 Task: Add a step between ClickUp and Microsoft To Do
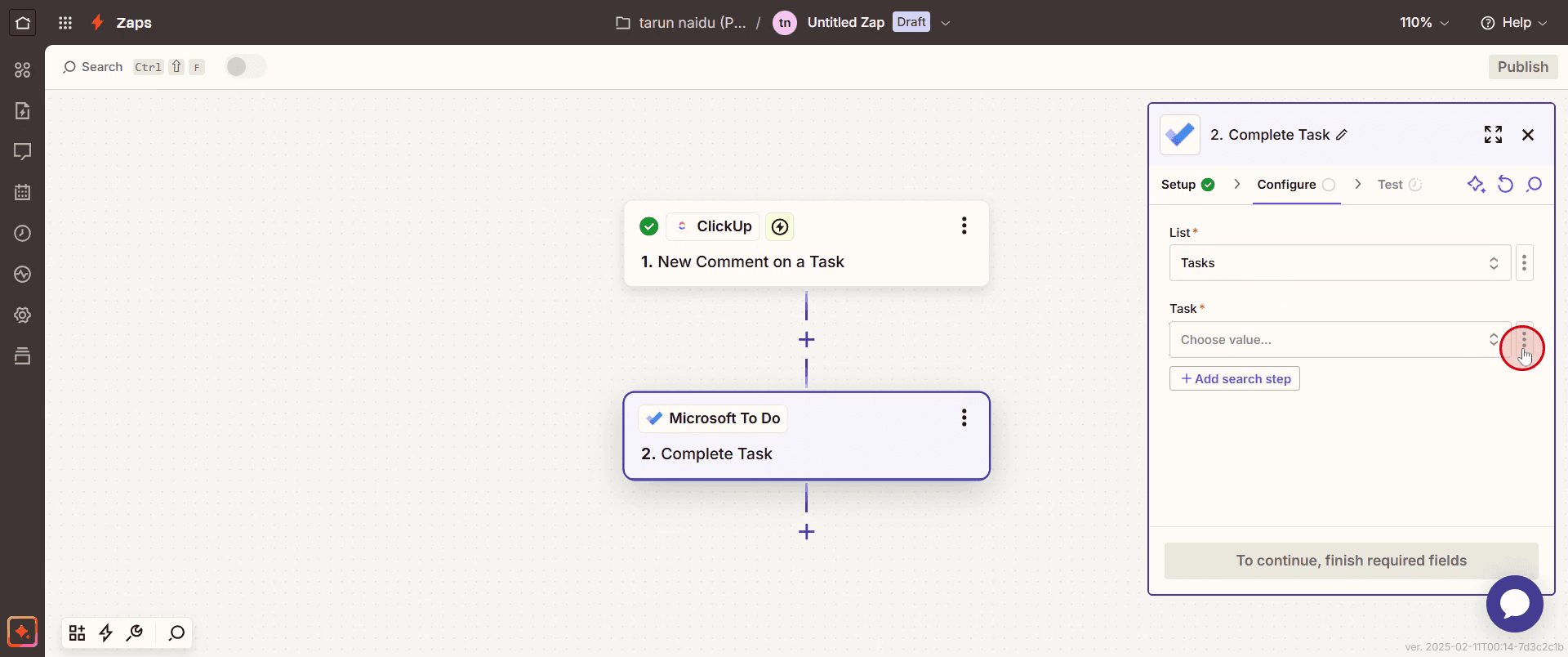point(807,340)
